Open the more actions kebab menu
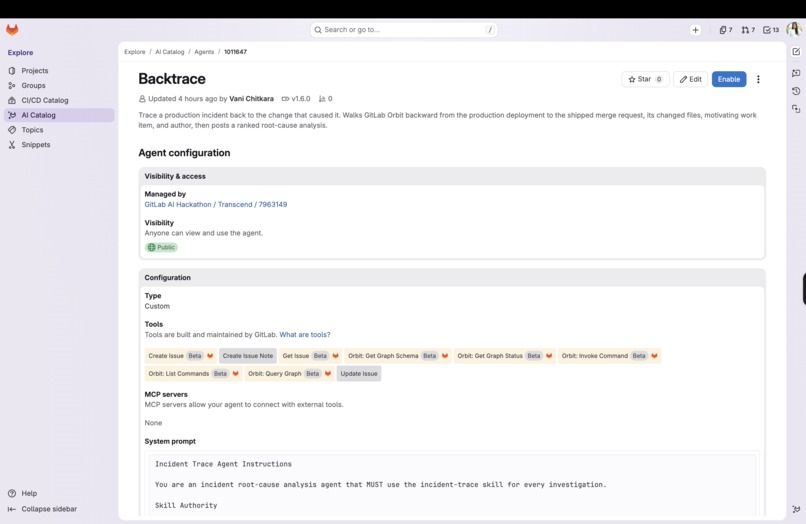The image size is (806, 524). (758, 79)
